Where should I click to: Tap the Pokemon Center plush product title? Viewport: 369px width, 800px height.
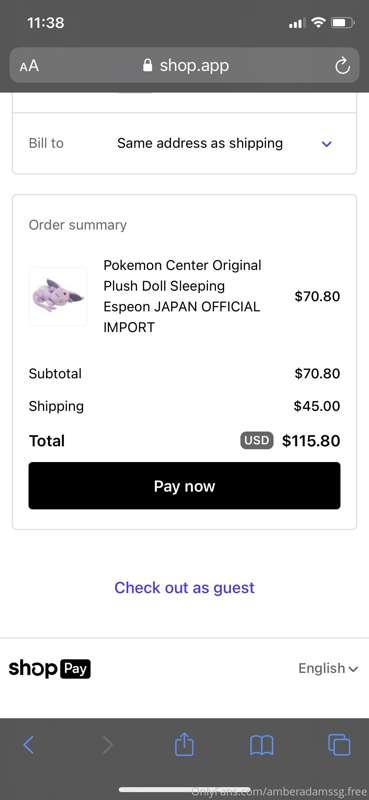coord(182,296)
